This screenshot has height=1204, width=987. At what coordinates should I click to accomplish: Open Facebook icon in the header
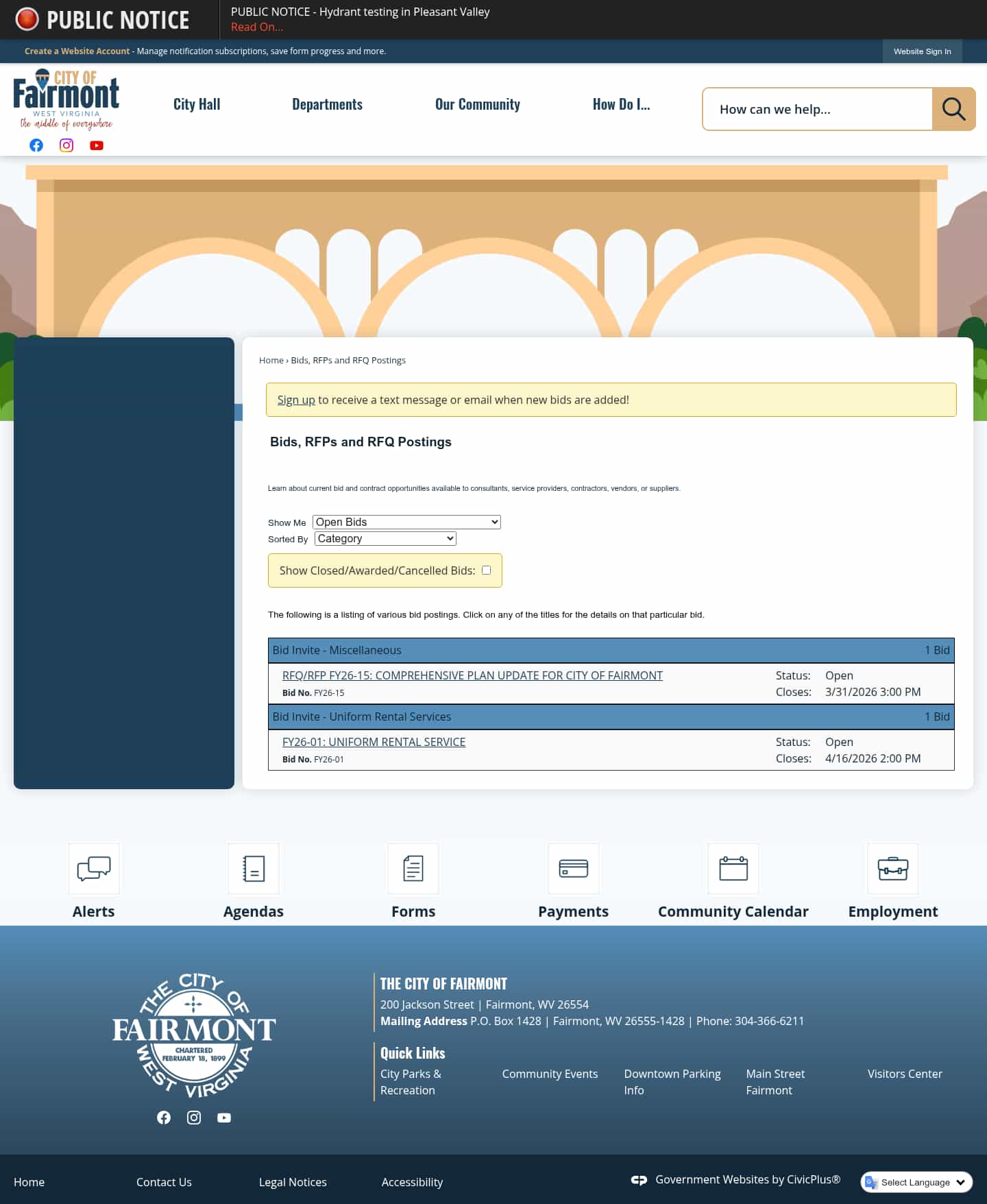36,145
